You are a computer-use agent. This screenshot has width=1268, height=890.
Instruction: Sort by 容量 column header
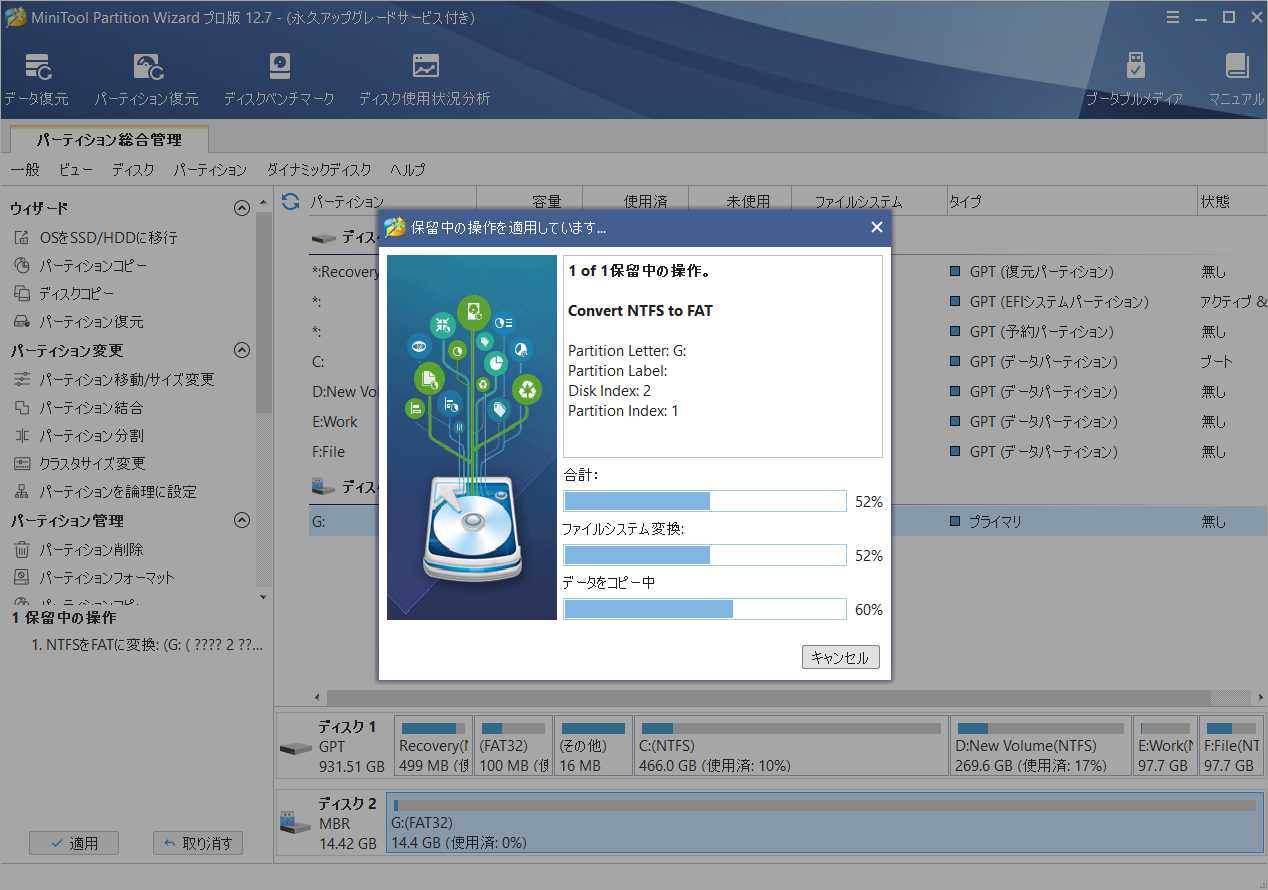pyautogui.click(x=530, y=202)
